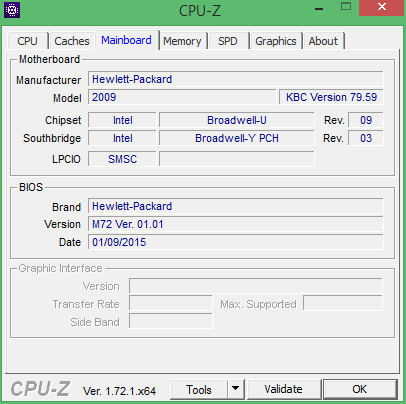Viewport: 406px width, 404px height.
Task: Go to the Memory tab
Action: 182,41
